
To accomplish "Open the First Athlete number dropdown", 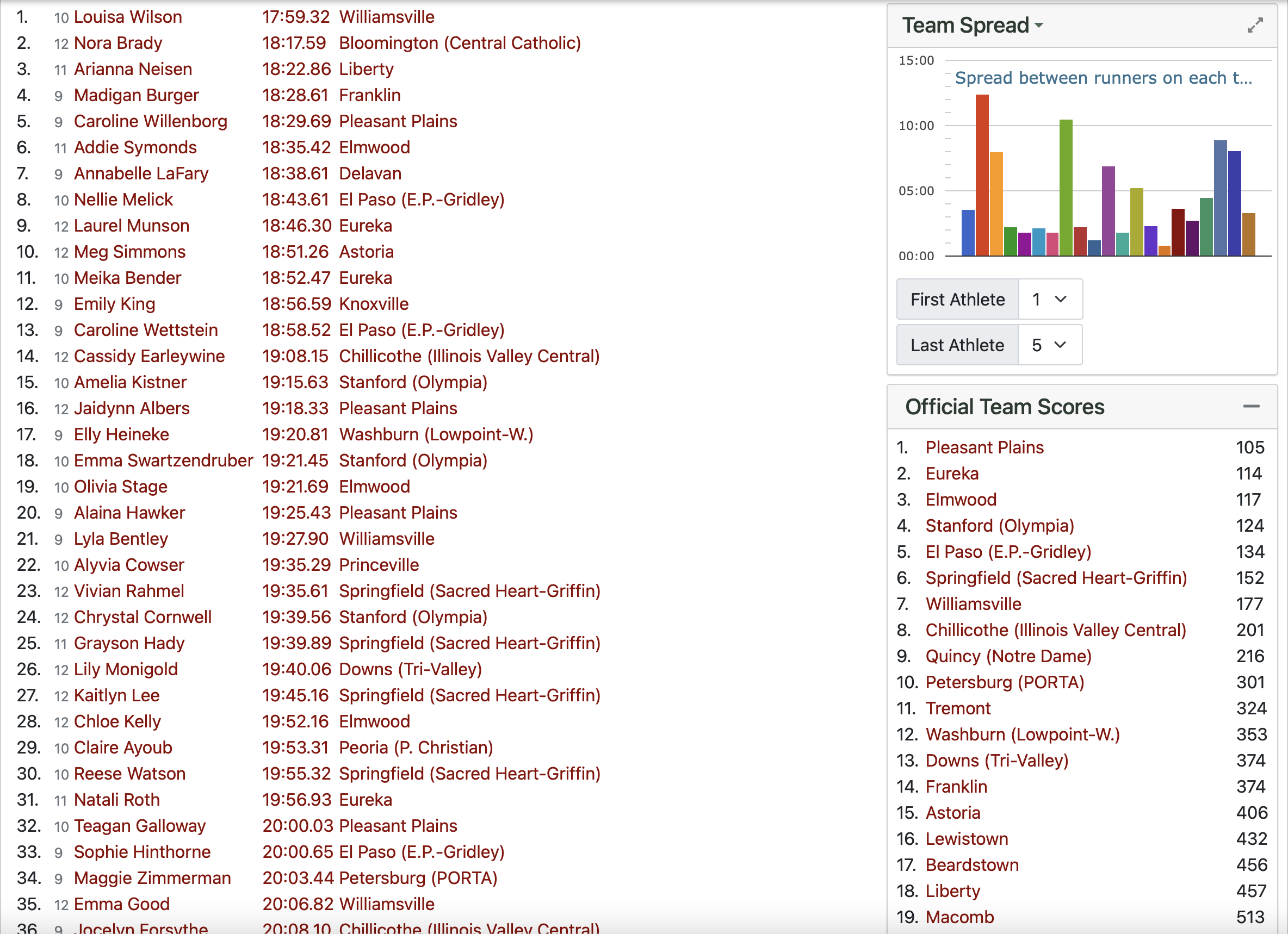I will coord(1050,299).
